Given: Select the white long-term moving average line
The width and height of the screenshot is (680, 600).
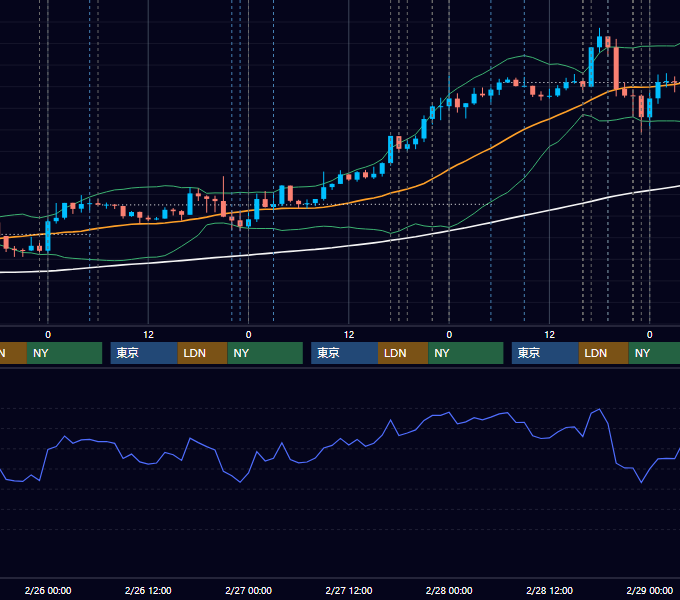Looking at the screenshot, I should click(x=347, y=246).
